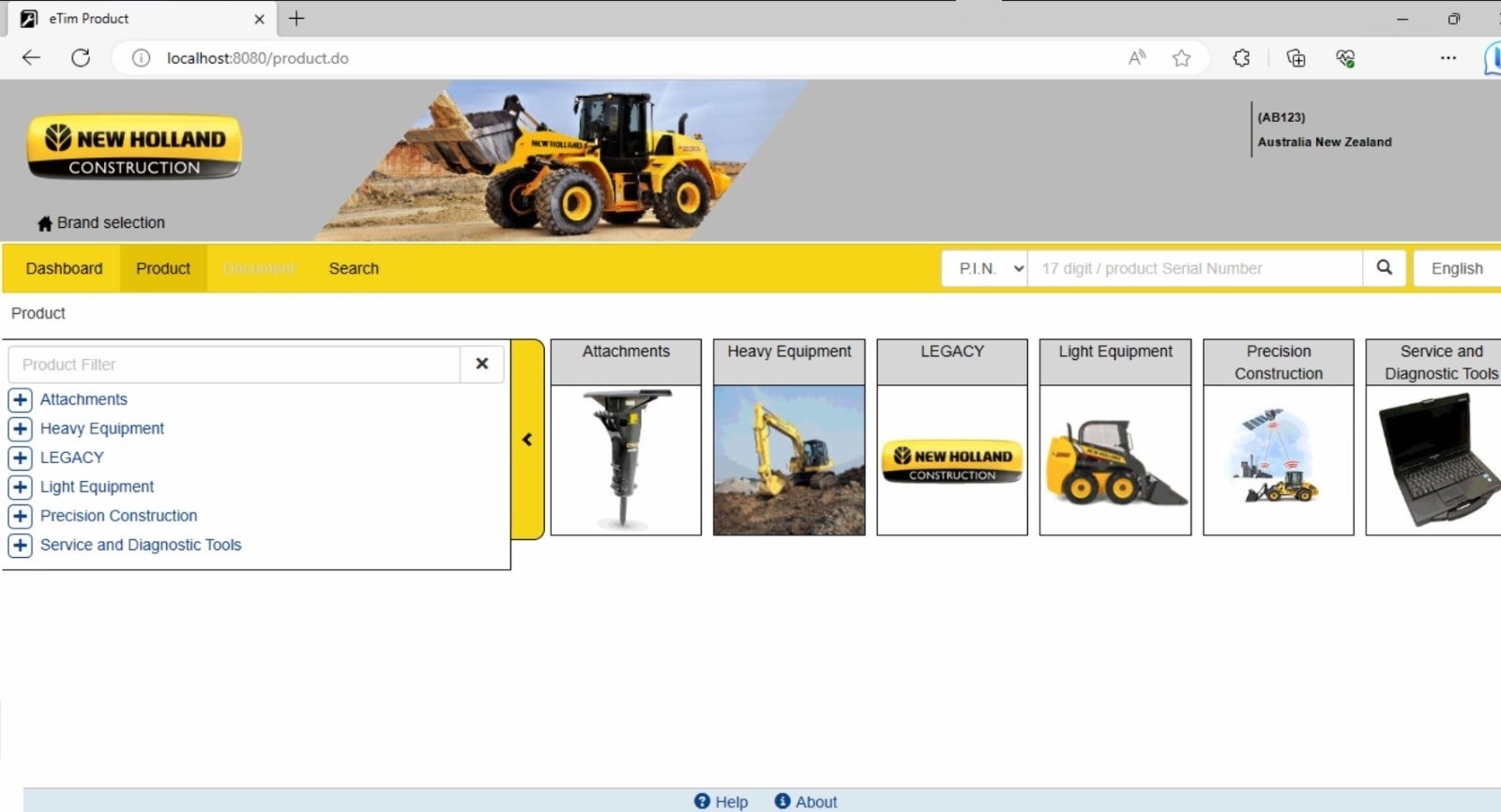1501x812 pixels.
Task: Click the Brand selection link
Action: click(111, 223)
